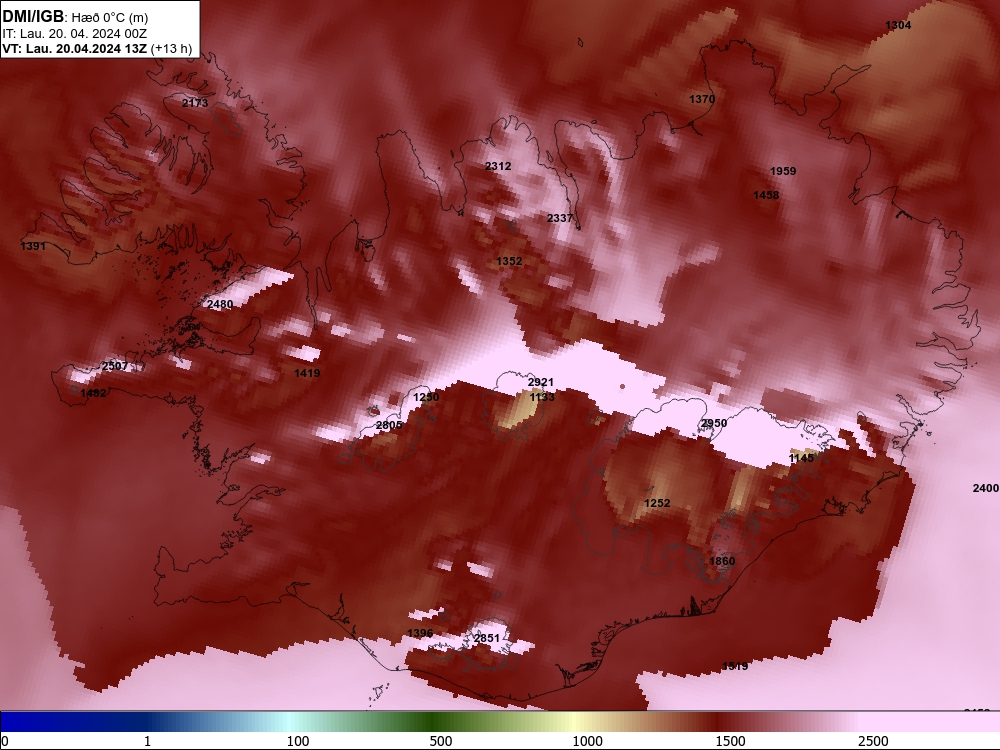
Task: Click the map value label '2921'
Action: (x=540, y=382)
